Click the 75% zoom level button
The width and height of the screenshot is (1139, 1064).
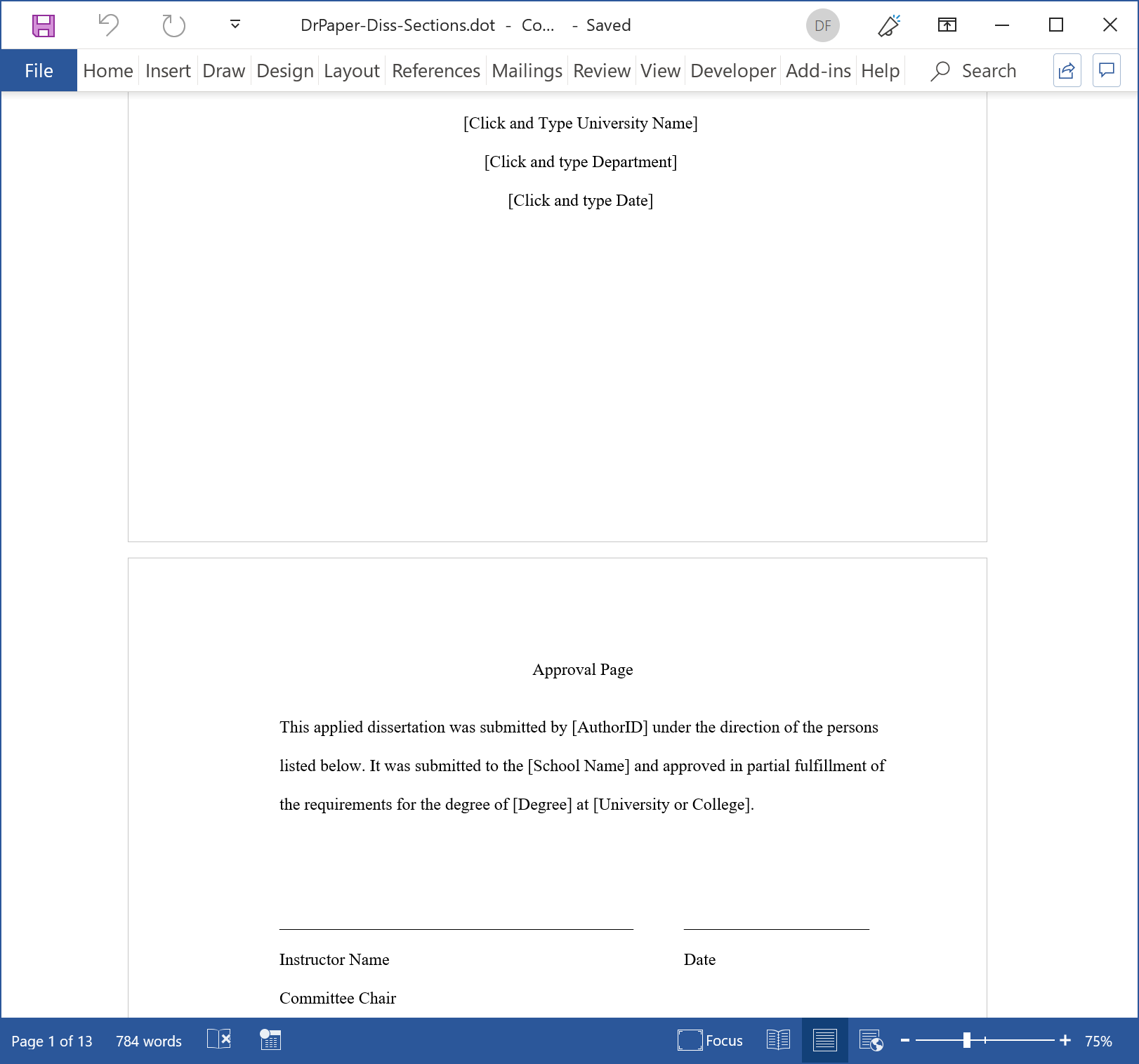pyautogui.click(x=1098, y=1041)
